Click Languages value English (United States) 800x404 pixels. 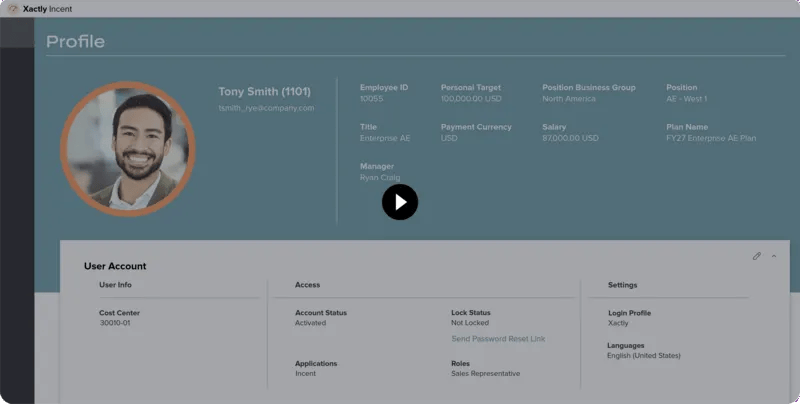(643, 356)
